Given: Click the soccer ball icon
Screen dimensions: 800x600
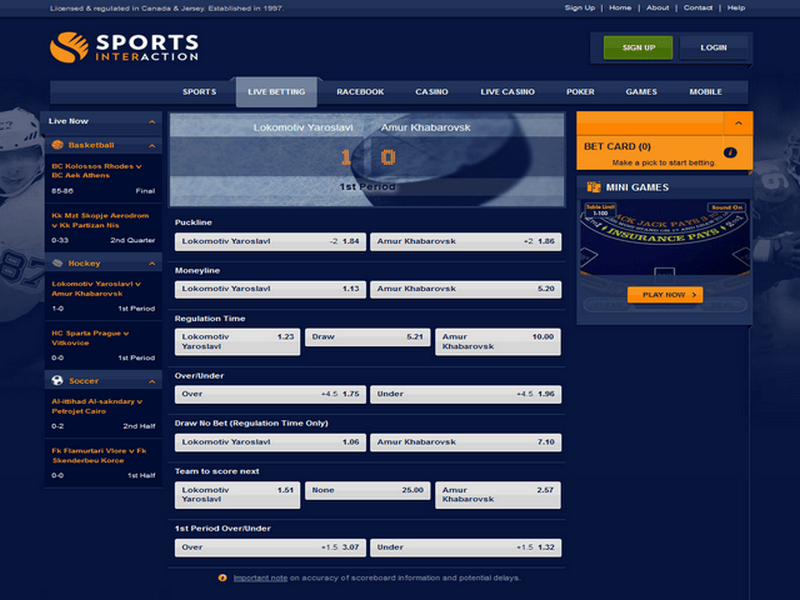Looking at the screenshot, I should click(x=58, y=381).
